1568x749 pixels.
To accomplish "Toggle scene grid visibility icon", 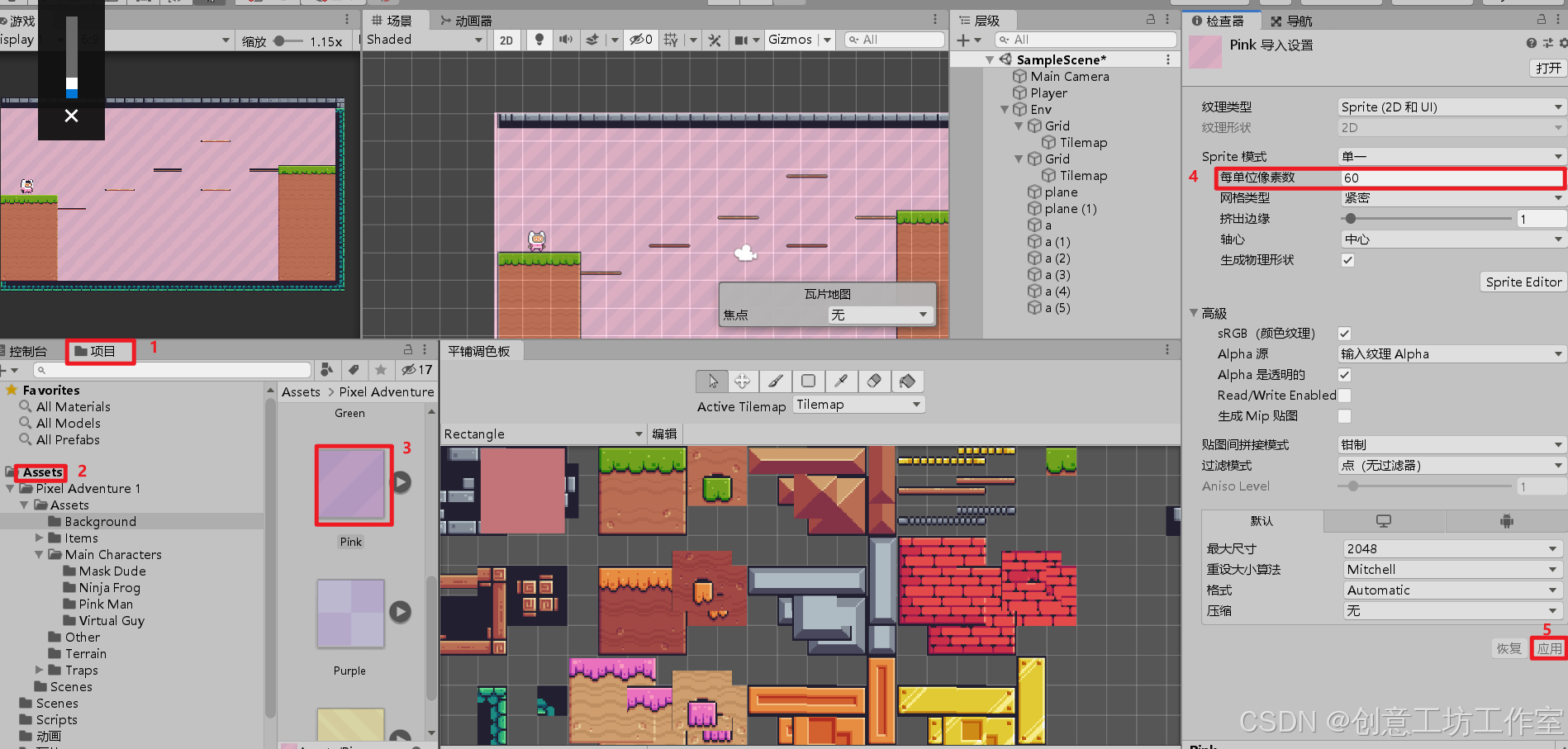I will (x=671, y=40).
